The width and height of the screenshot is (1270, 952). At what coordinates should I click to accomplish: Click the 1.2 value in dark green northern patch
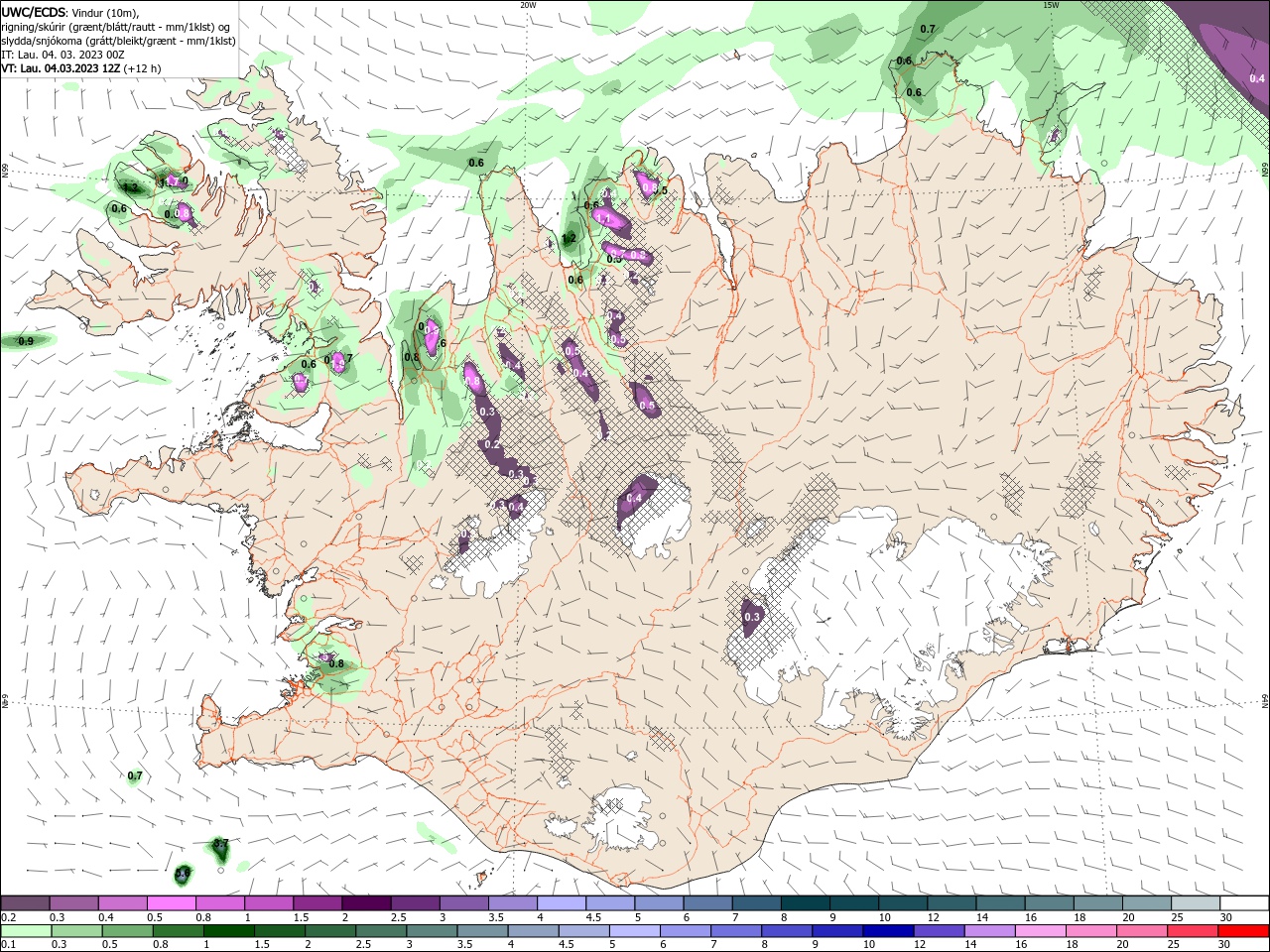coord(569,239)
